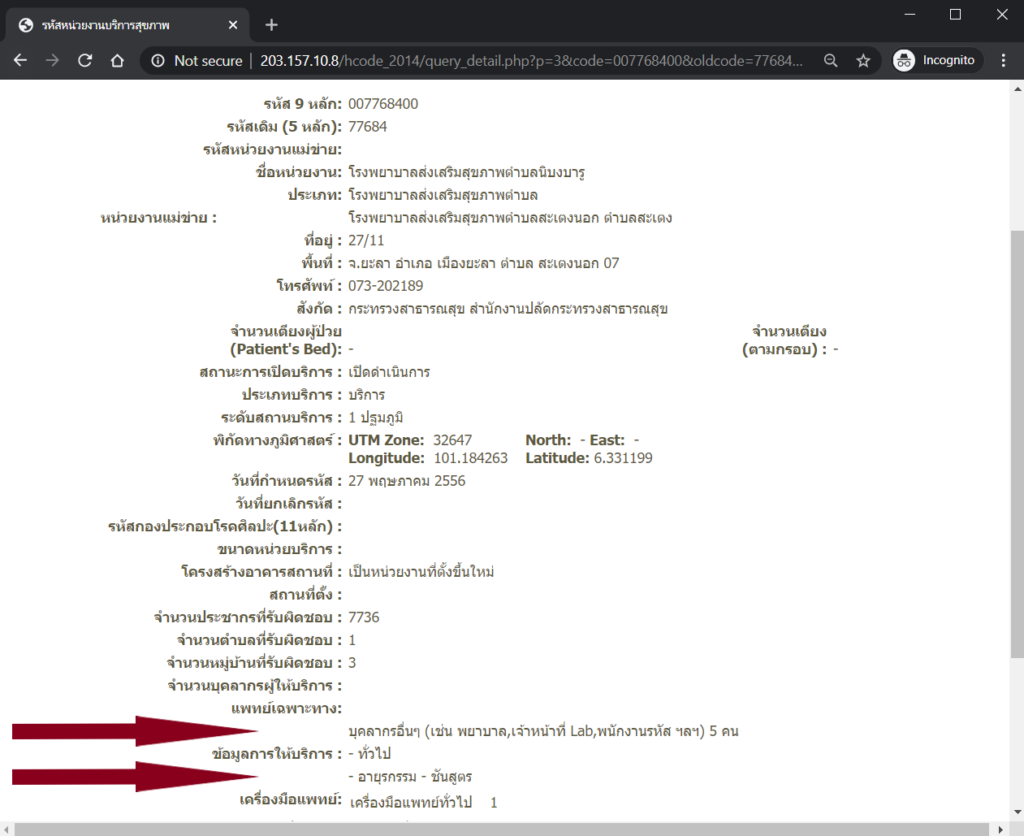Click the vertical scrollbar thumb
This screenshot has width=1024, height=836.
(x=1015, y=440)
